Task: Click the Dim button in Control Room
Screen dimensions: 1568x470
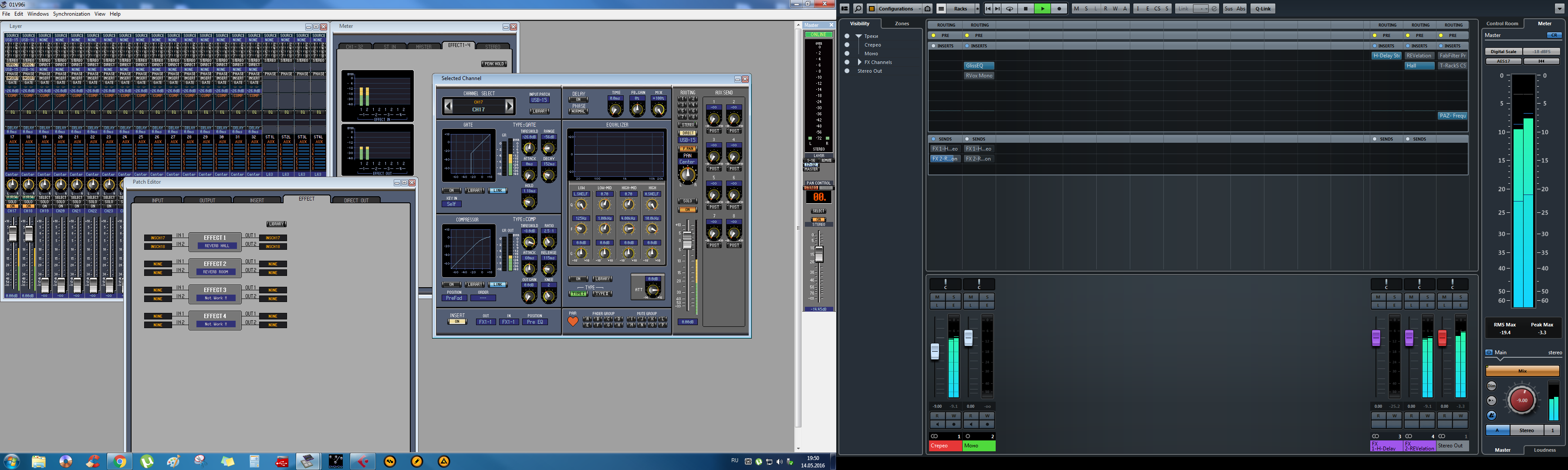Action: pyautogui.click(x=1491, y=386)
